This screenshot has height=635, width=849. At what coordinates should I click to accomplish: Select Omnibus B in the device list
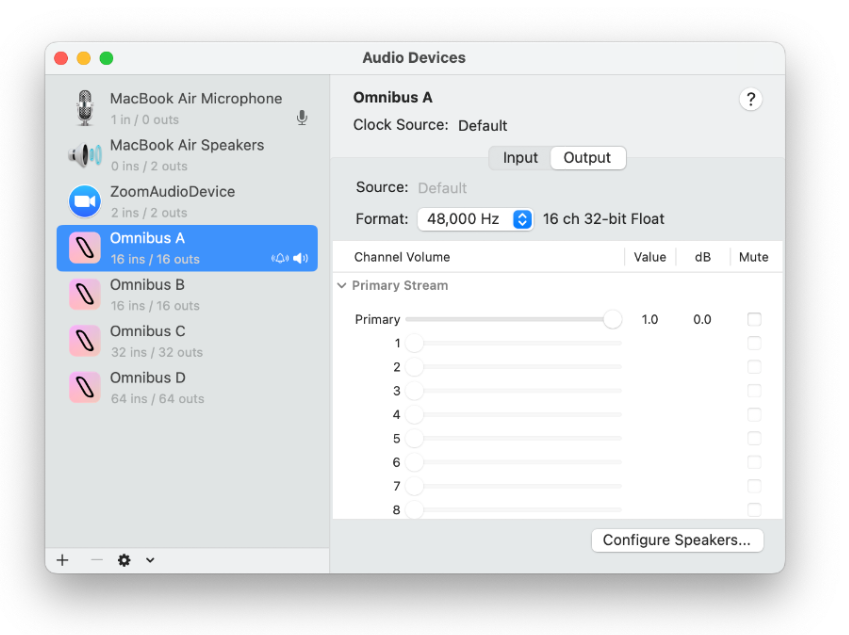coord(187,294)
